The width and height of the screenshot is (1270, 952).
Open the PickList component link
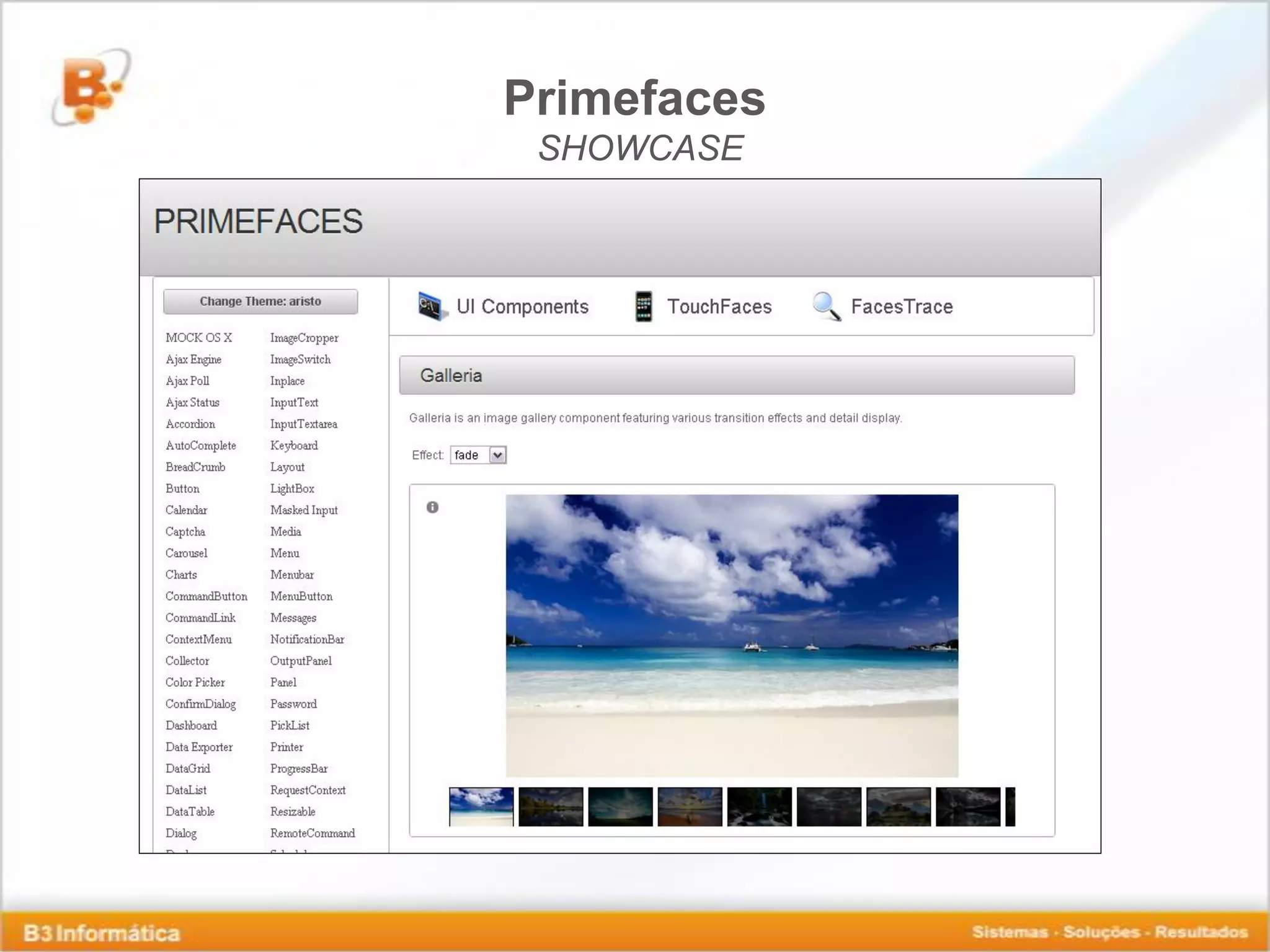click(x=290, y=725)
